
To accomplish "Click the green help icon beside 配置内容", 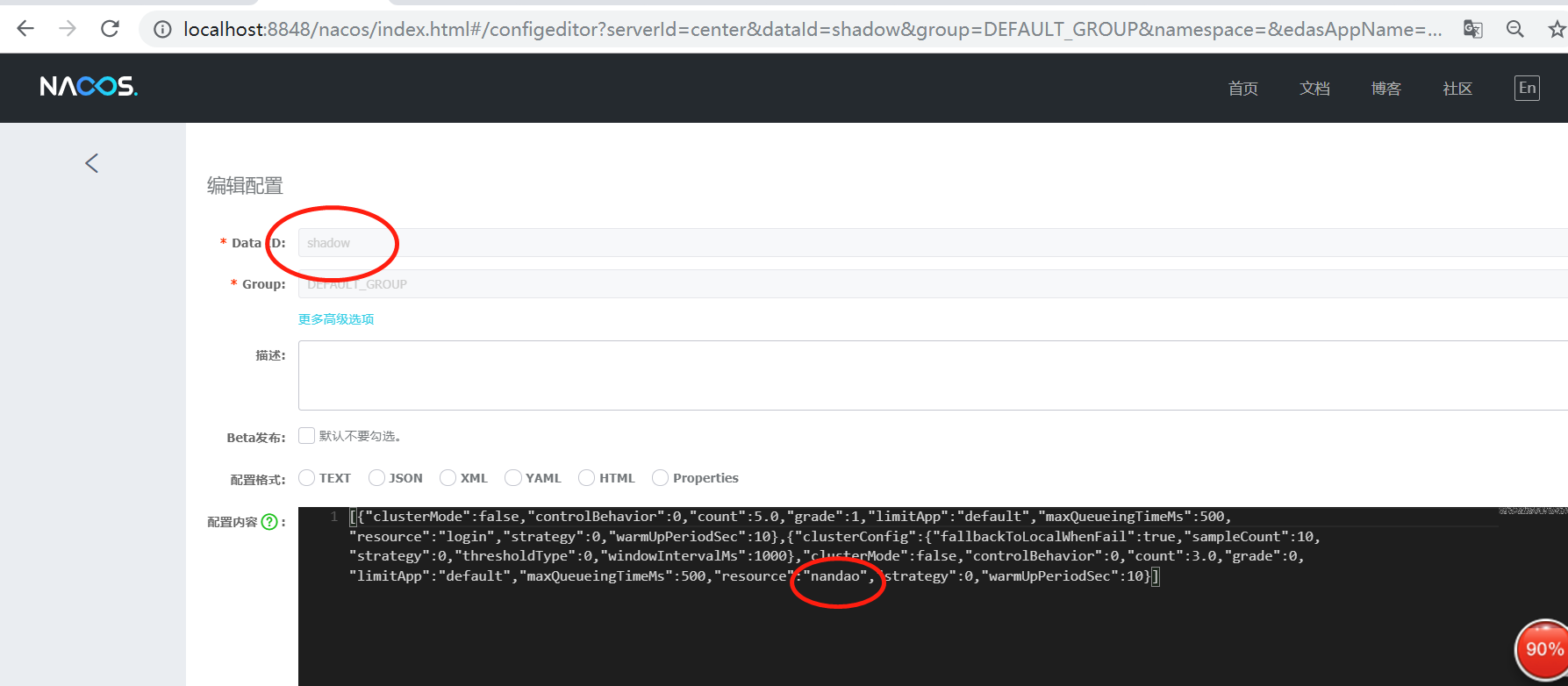I will (269, 522).
